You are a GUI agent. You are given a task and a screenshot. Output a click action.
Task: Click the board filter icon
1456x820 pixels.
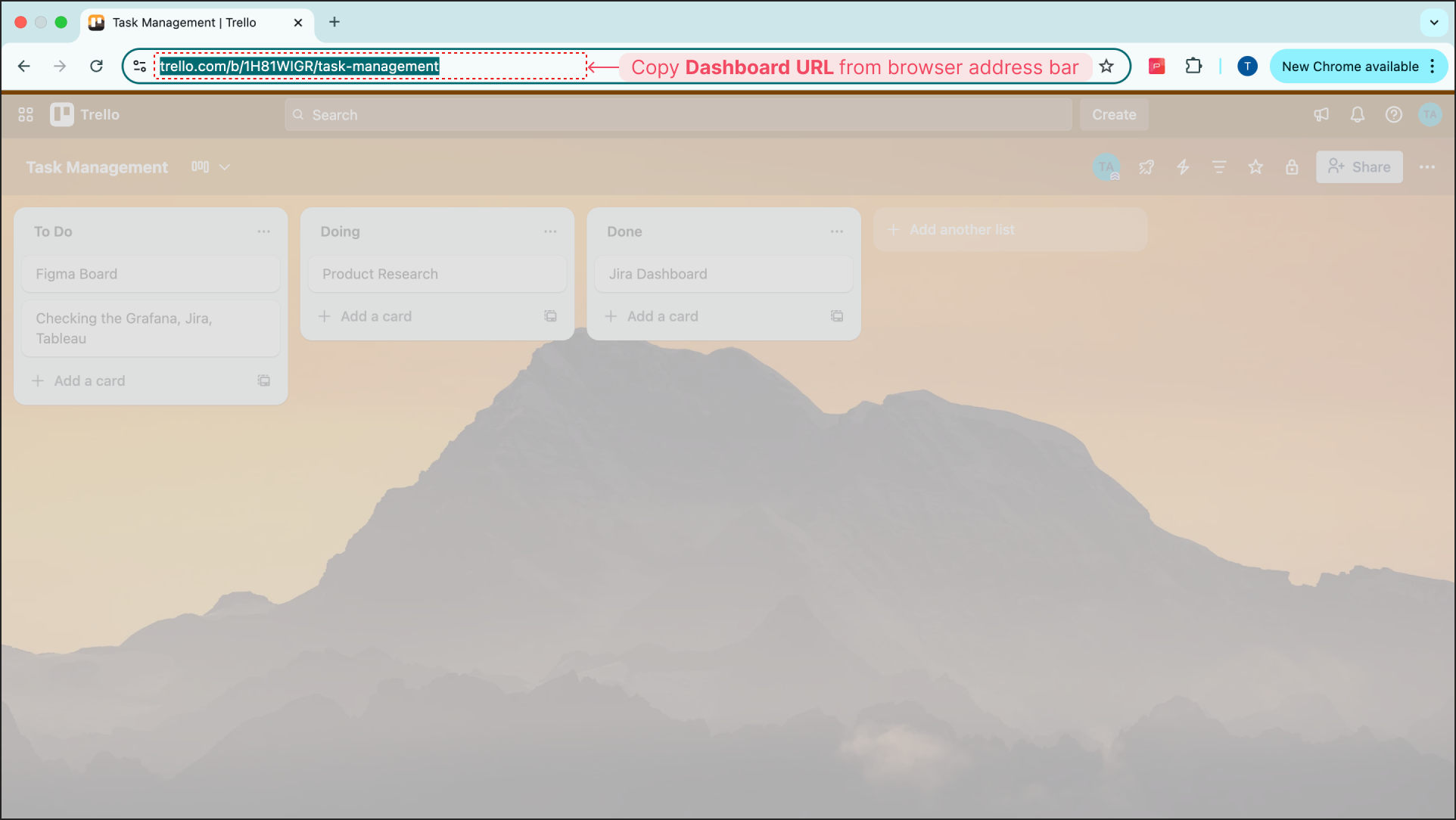click(1219, 167)
